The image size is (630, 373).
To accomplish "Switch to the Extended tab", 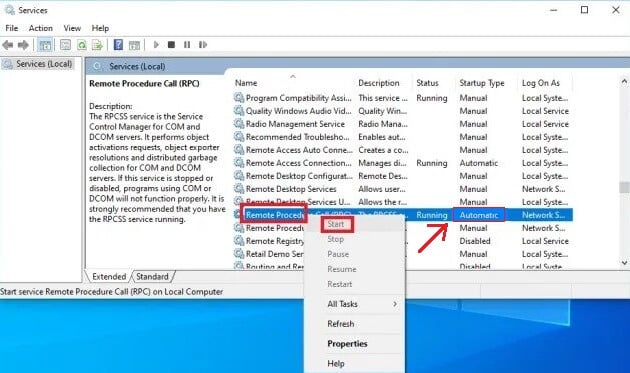I will click(109, 277).
